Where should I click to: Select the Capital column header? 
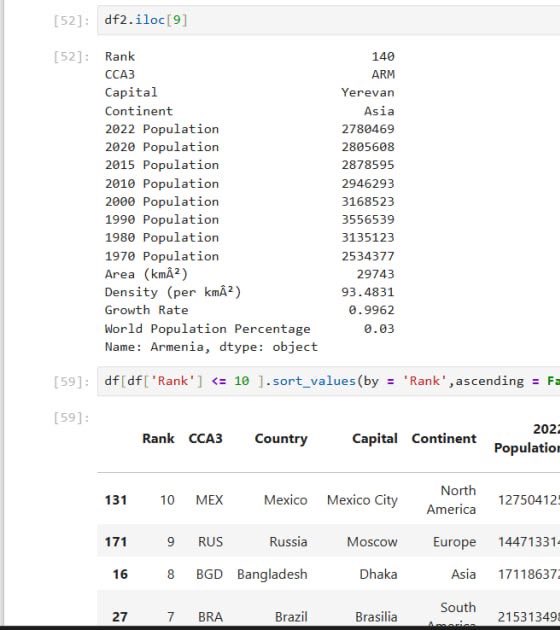(x=375, y=439)
